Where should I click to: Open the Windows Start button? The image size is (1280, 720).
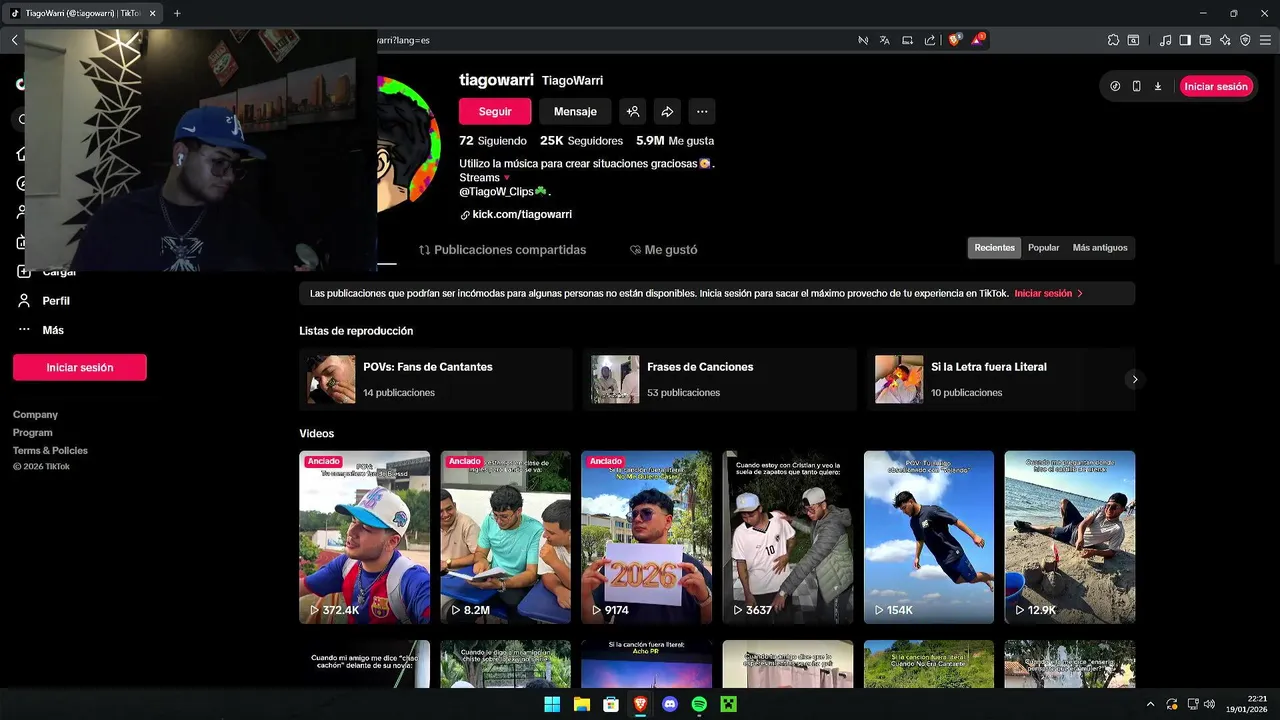552,704
